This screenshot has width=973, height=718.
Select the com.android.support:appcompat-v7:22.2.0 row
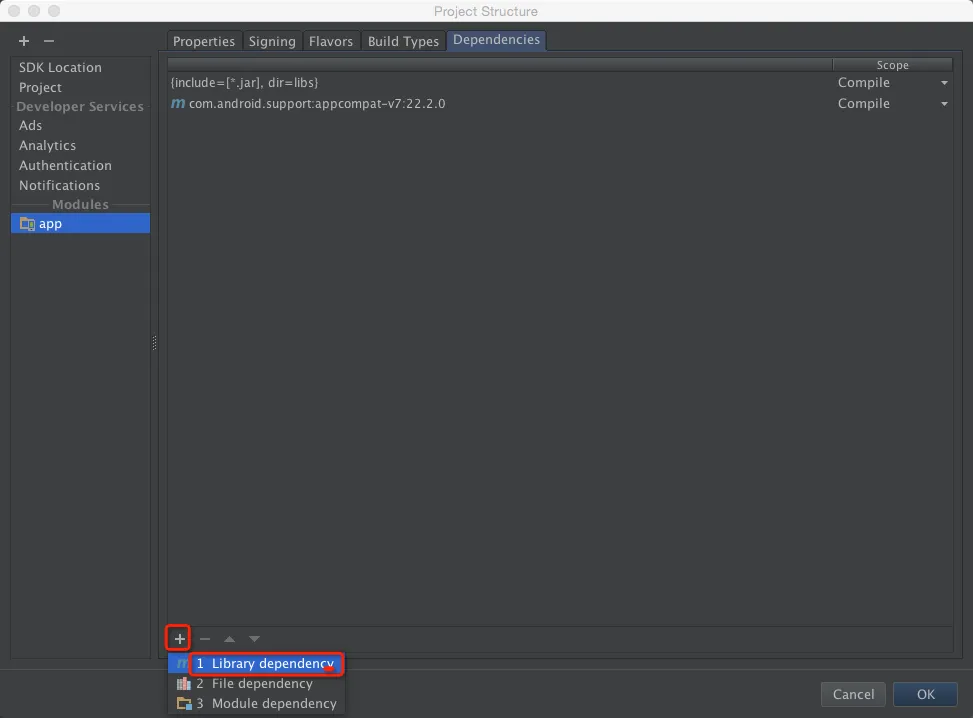[x=560, y=104]
